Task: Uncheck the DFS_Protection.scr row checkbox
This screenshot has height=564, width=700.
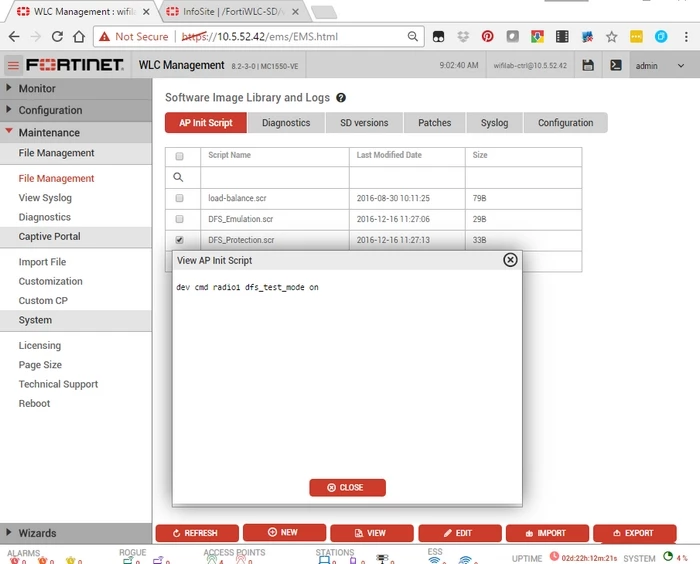Action: coord(179,240)
